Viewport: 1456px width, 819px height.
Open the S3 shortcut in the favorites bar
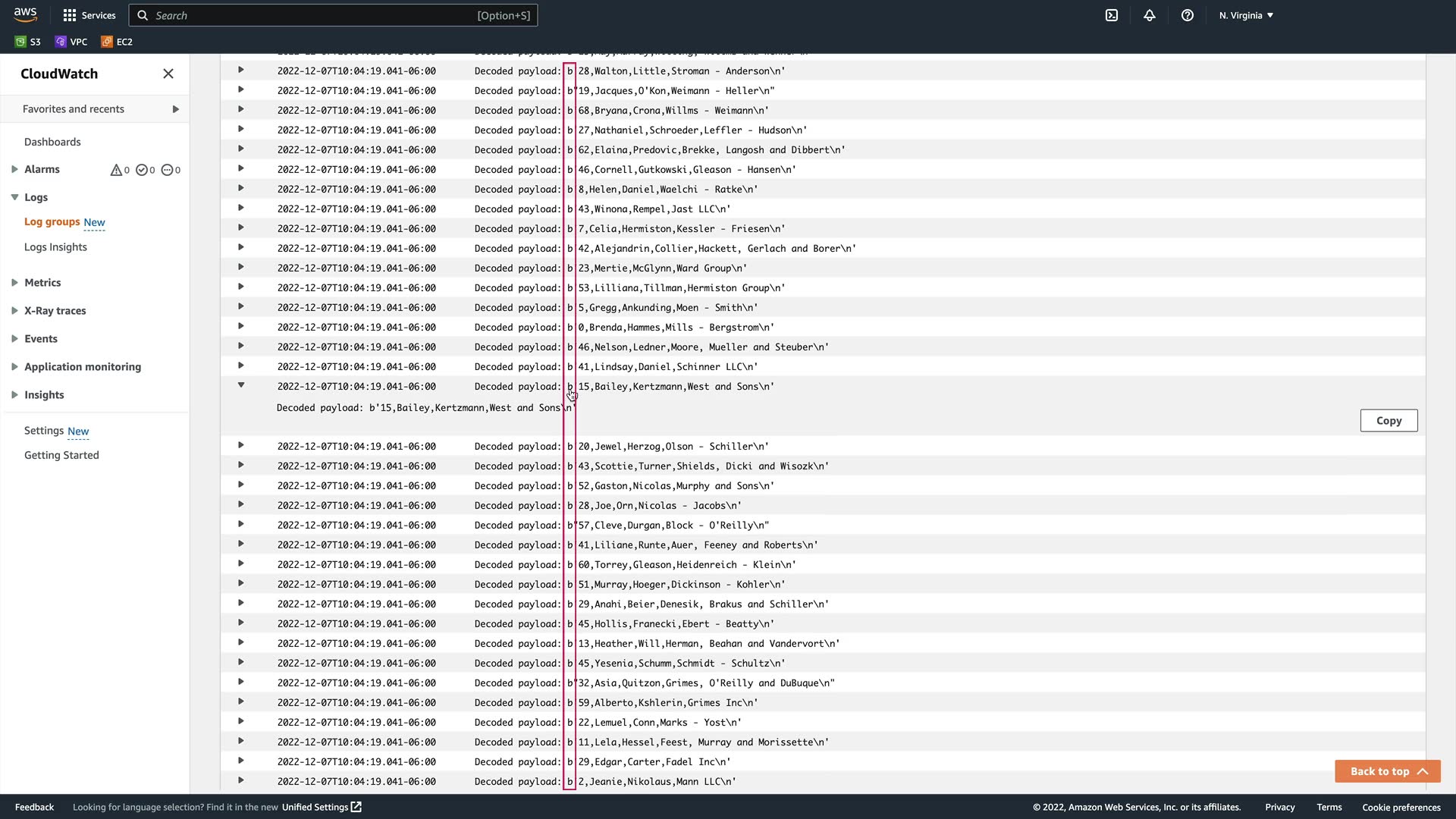[x=28, y=42]
